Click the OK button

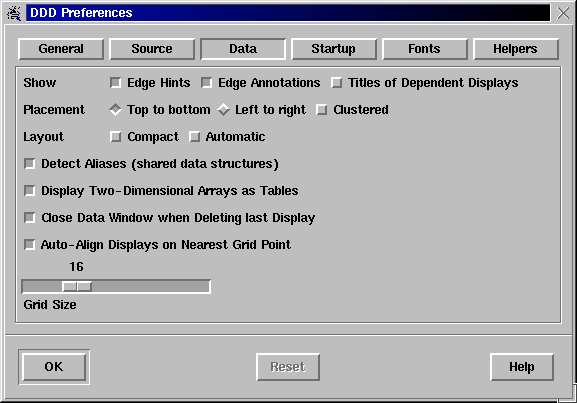click(x=54, y=367)
